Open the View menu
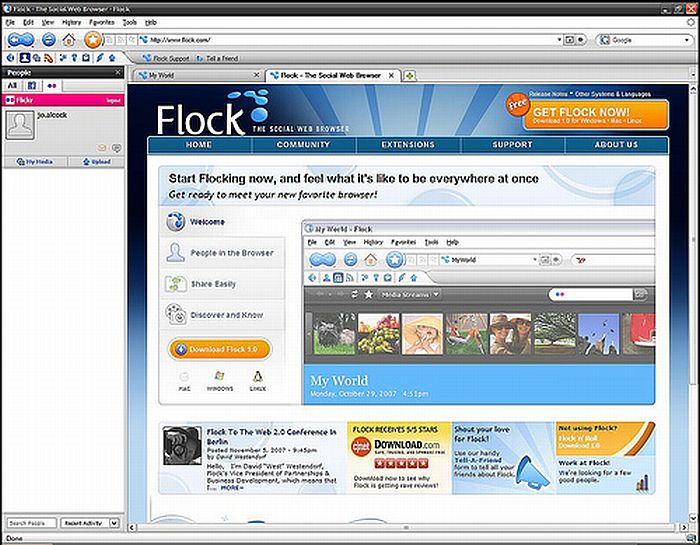Screen dimensions: 700x545 [x=48, y=22]
